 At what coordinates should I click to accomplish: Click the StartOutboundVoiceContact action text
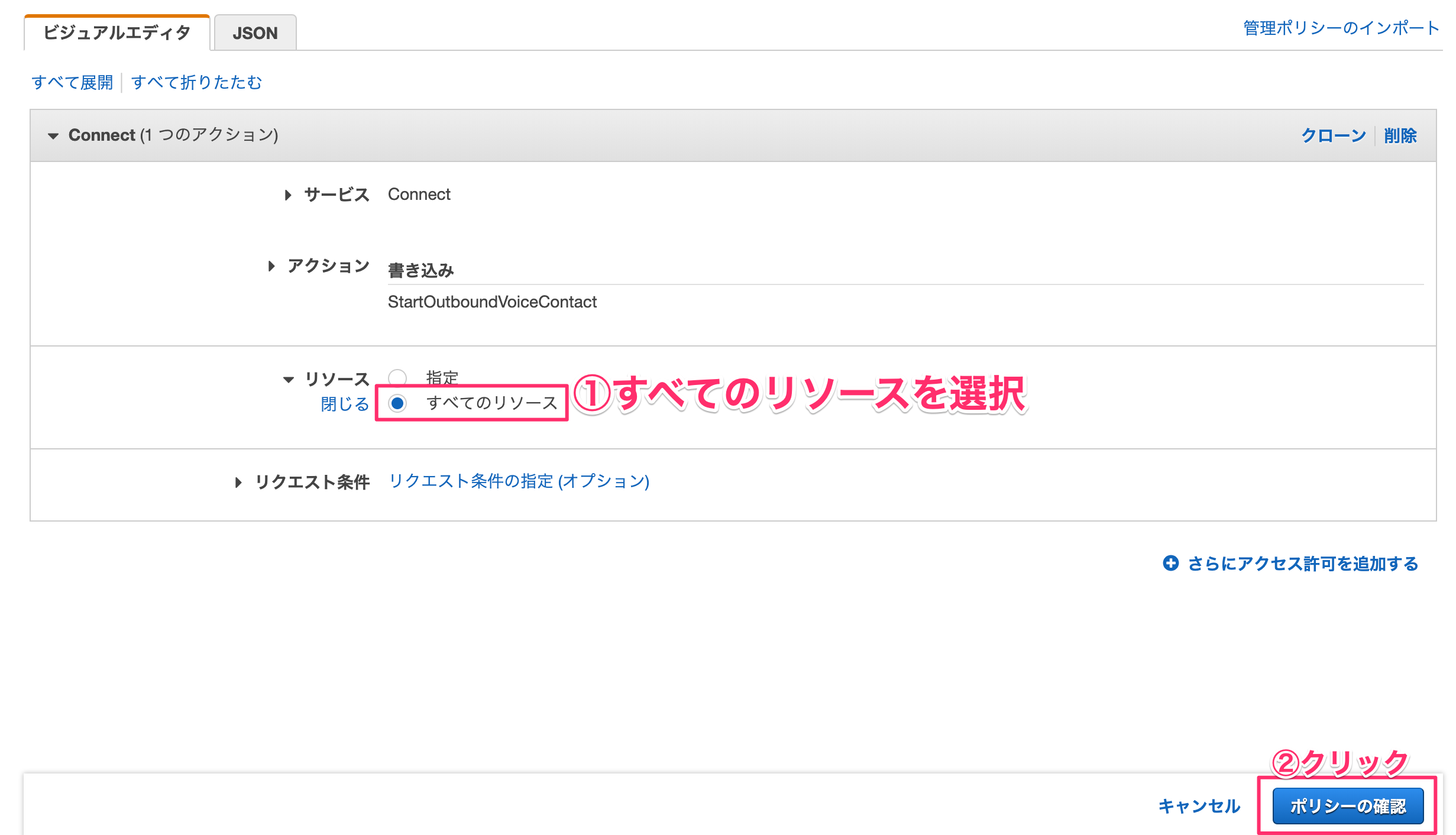click(492, 302)
